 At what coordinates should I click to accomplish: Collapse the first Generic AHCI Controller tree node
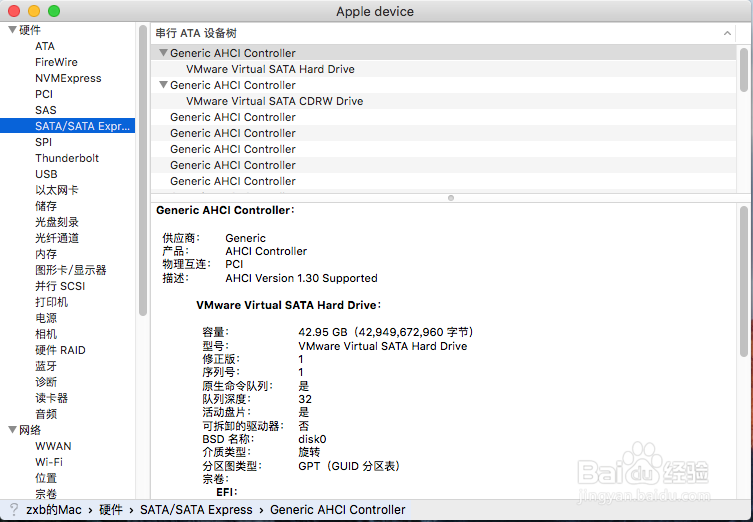coord(163,53)
